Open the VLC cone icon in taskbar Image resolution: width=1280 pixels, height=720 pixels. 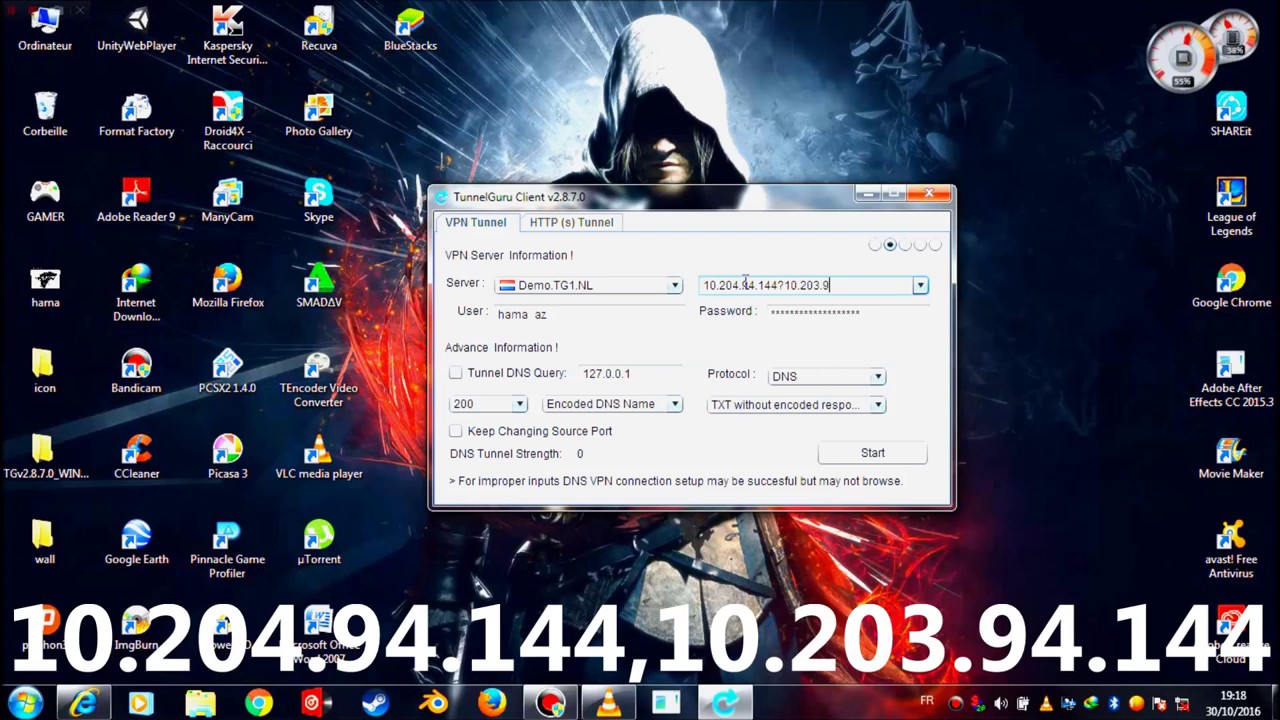click(x=607, y=704)
